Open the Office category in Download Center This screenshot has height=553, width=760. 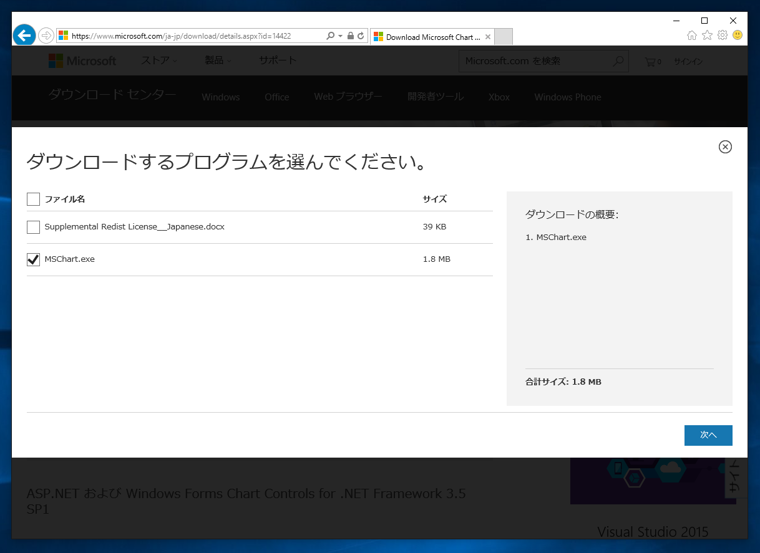pos(277,97)
